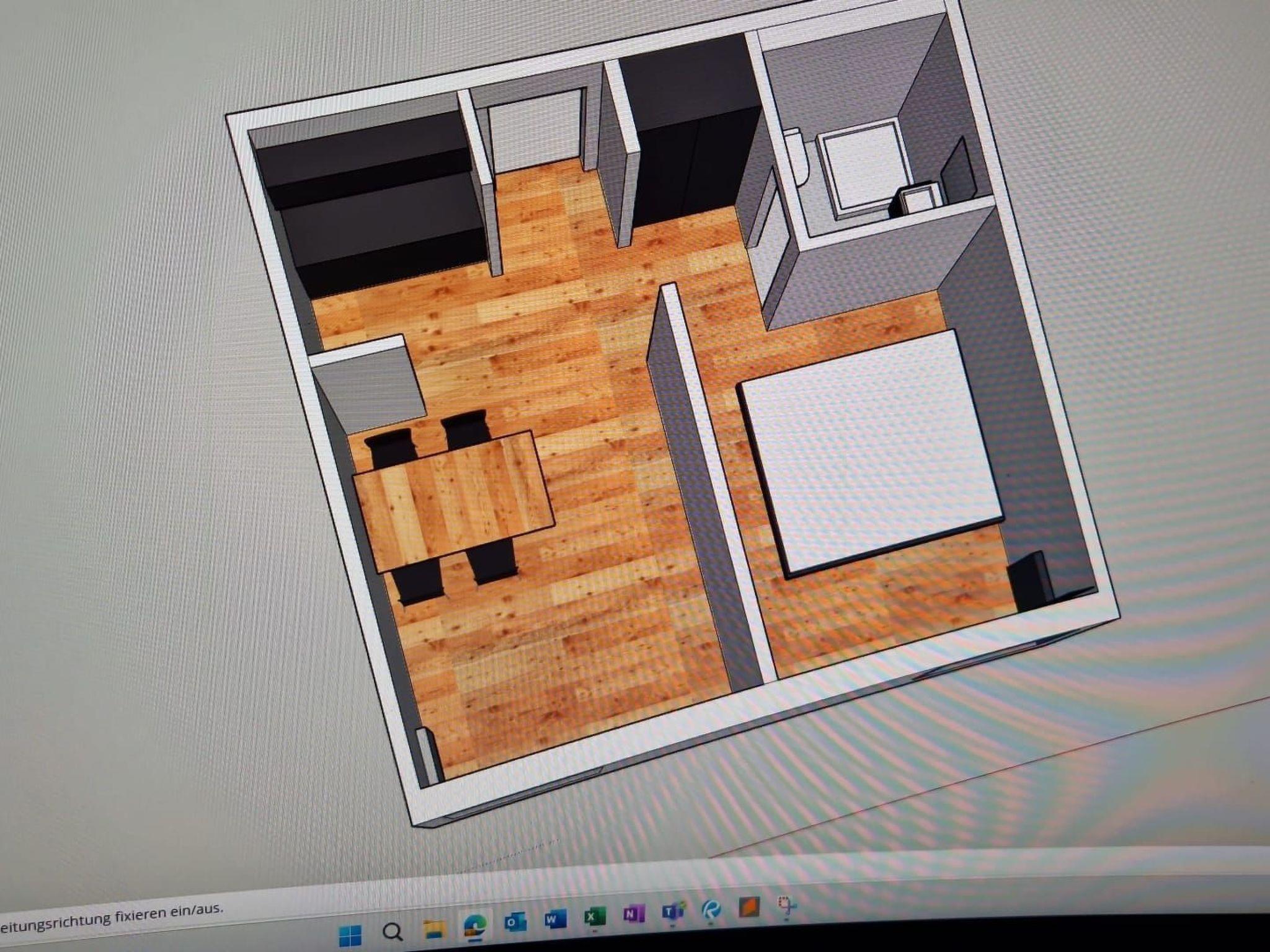
Task: Open the Snipping Tool taskbar icon
Action: (x=787, y=906)
